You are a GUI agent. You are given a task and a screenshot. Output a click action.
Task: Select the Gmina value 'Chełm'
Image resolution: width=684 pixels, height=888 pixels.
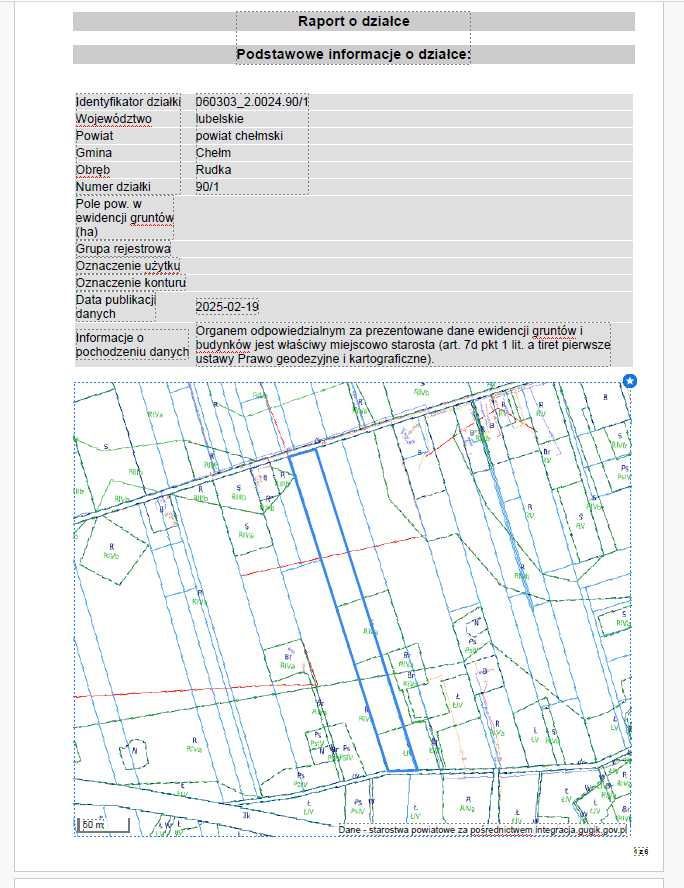pyautogui.click(x=213, y=153)
